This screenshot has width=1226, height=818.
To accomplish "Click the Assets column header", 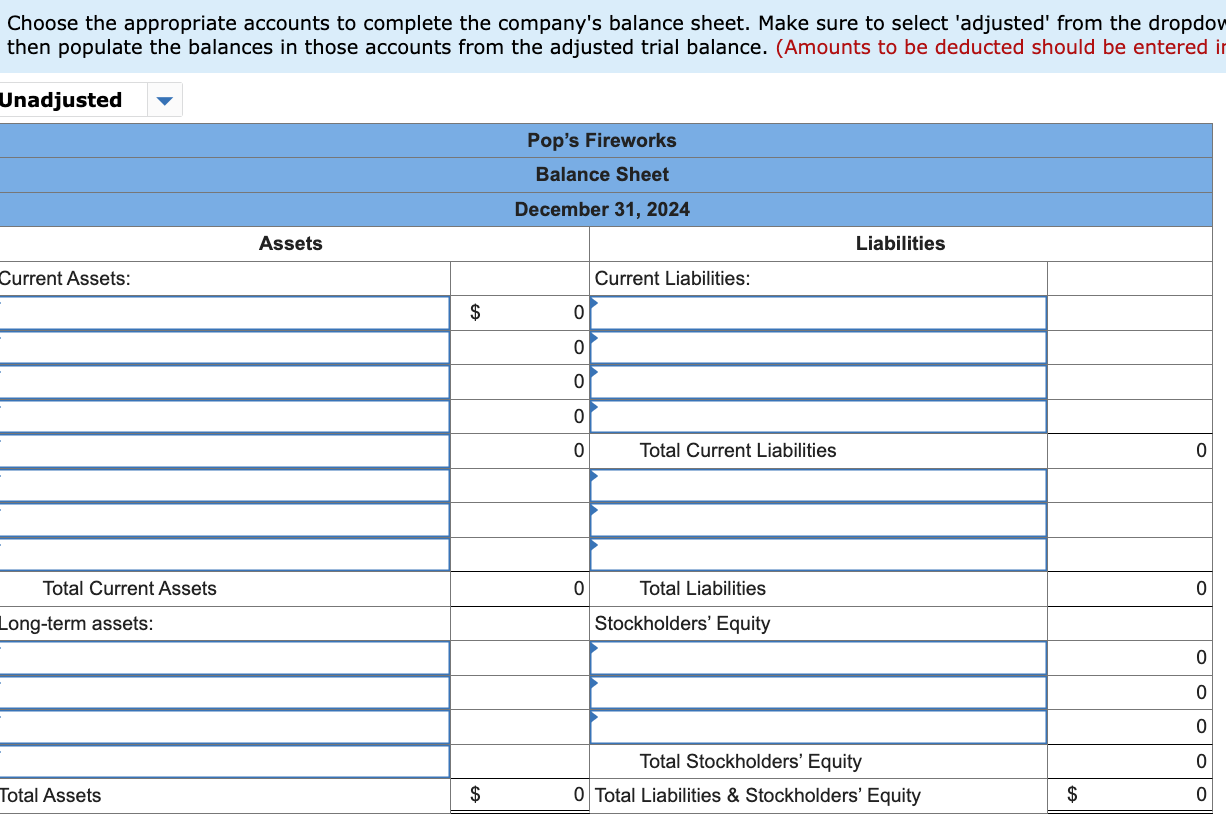I will tap(291, 243).
